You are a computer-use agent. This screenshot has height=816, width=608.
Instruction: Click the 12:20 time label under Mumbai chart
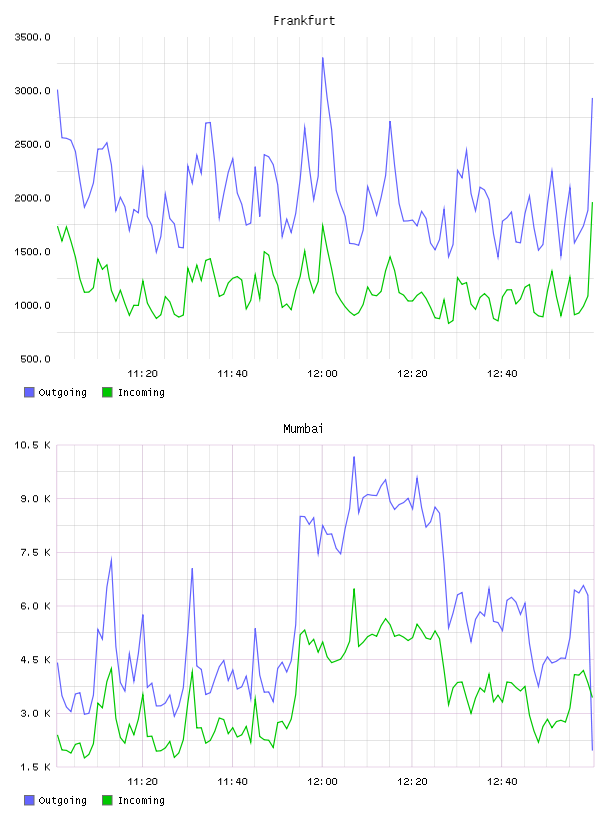click(x=412, y=782)
